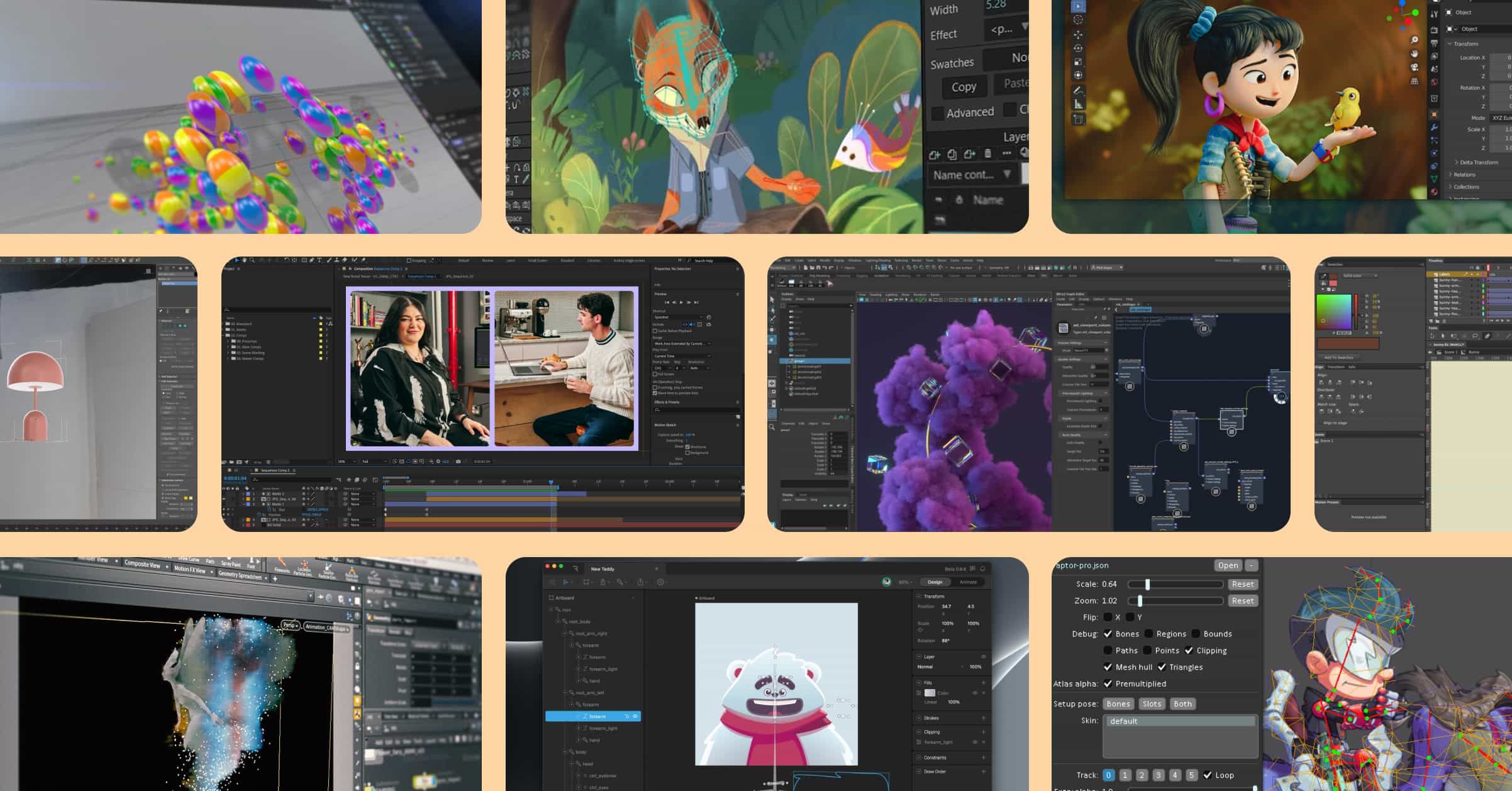Open Material properties tab in Blender
1512x791 pixels.
[1434, 192]
